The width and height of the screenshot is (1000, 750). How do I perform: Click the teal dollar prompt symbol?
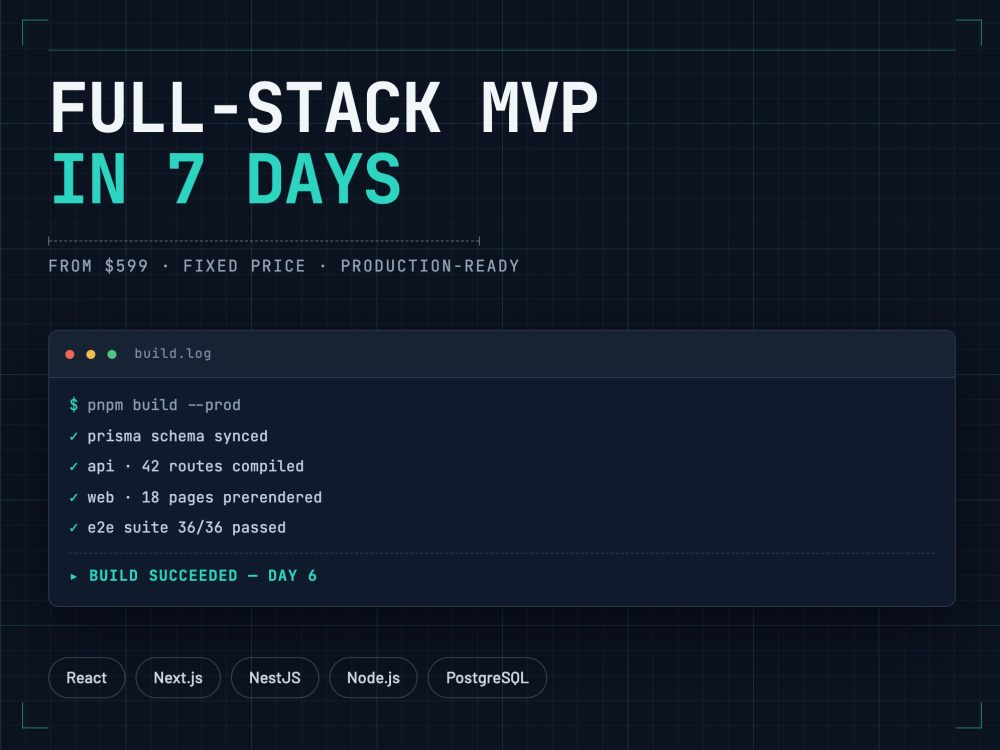pyautogui.click(x=74, y=405)
